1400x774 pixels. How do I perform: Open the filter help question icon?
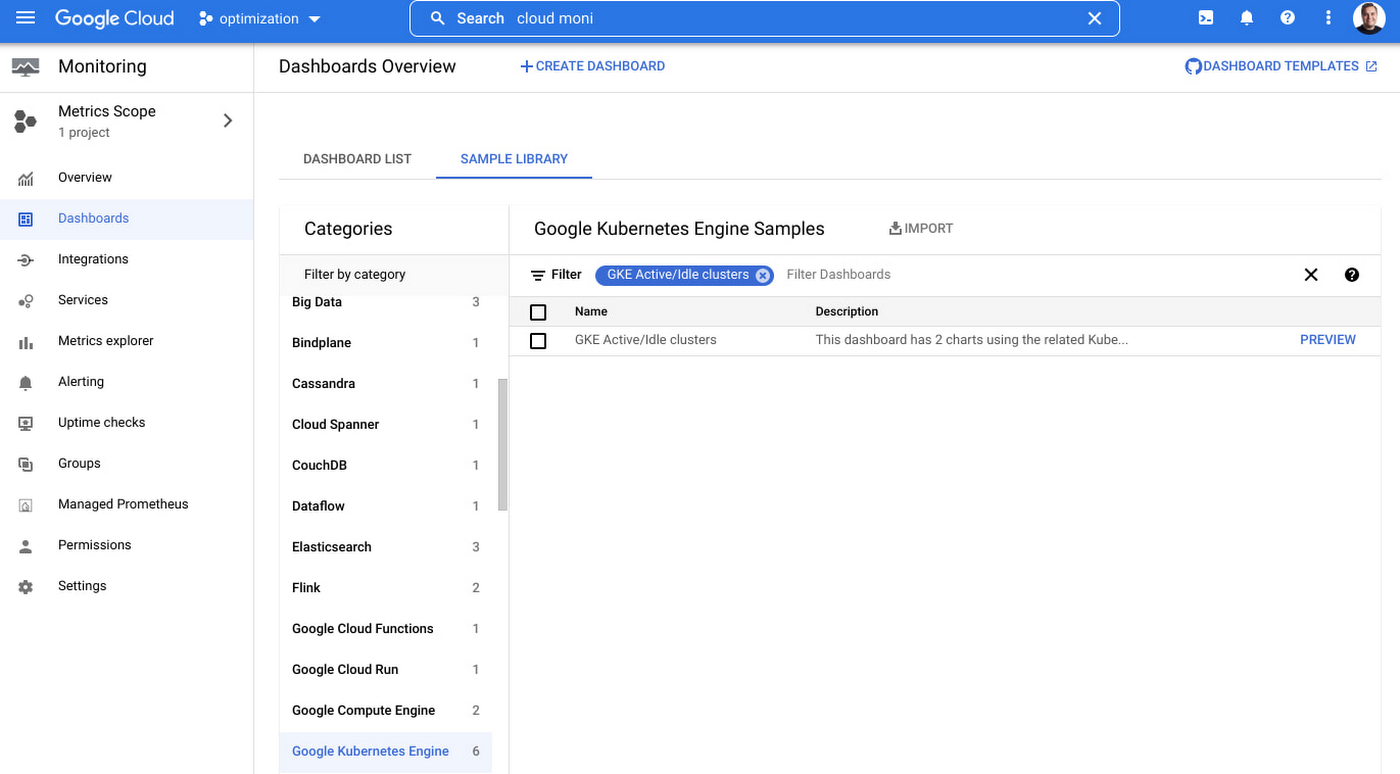pyautogui.click(x=1352, y=275)
